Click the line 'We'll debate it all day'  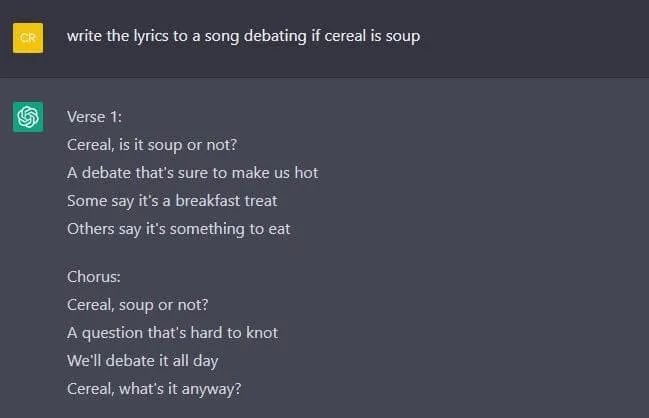click(142, 361)
